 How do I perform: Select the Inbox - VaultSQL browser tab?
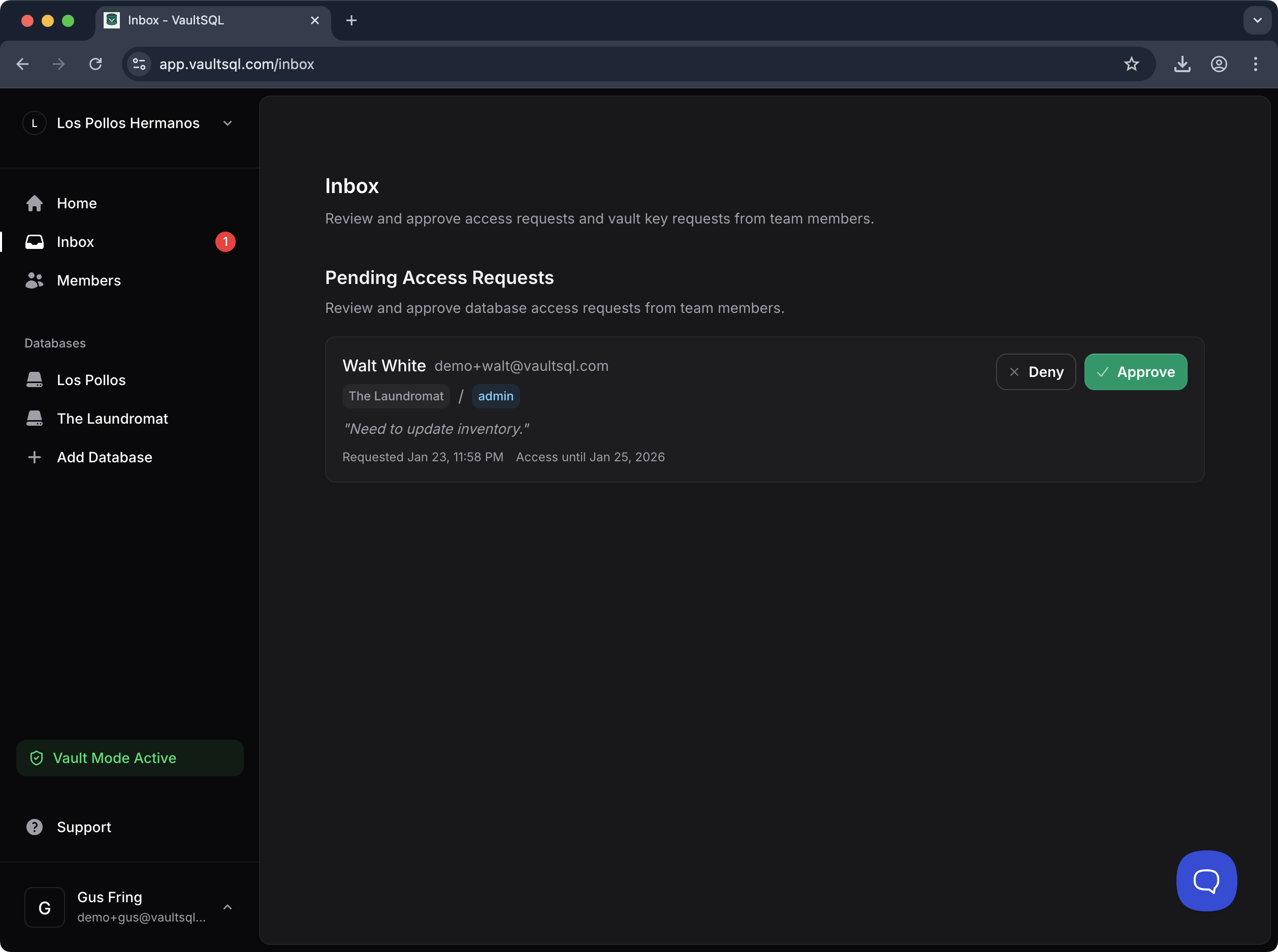tap(213, 20)
